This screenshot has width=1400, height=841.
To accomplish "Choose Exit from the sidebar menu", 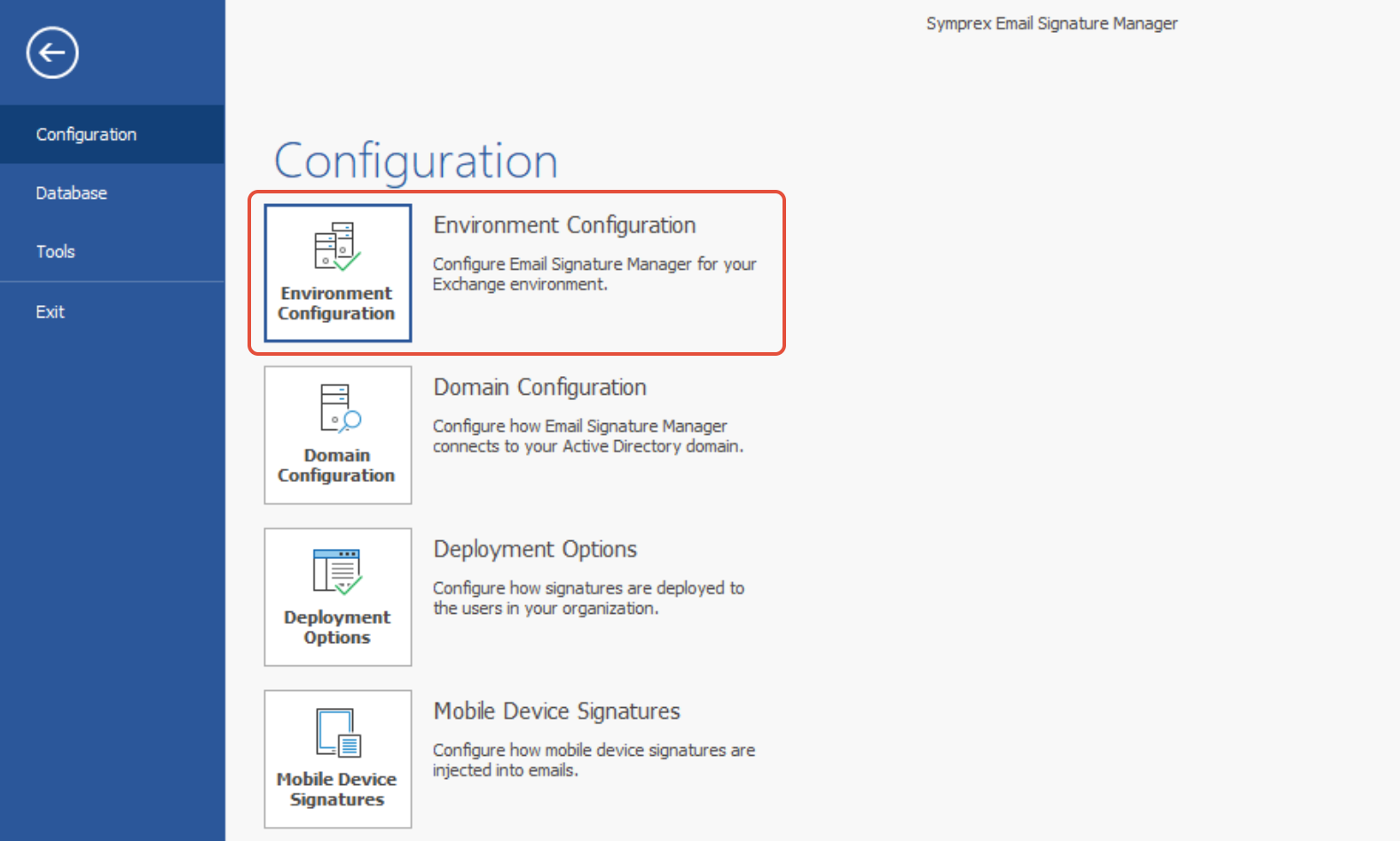I will click(113, 311).
